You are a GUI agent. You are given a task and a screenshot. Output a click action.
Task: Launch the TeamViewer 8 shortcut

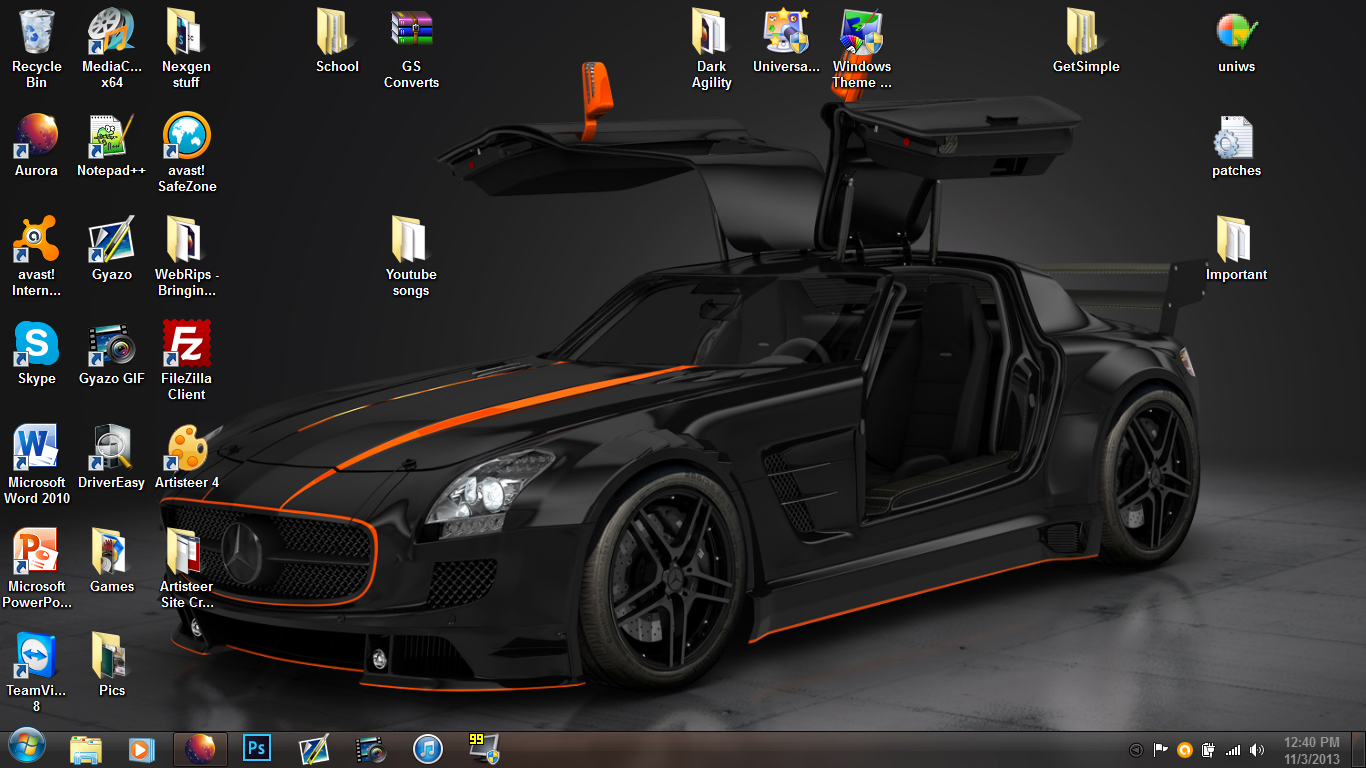point(37,671)
